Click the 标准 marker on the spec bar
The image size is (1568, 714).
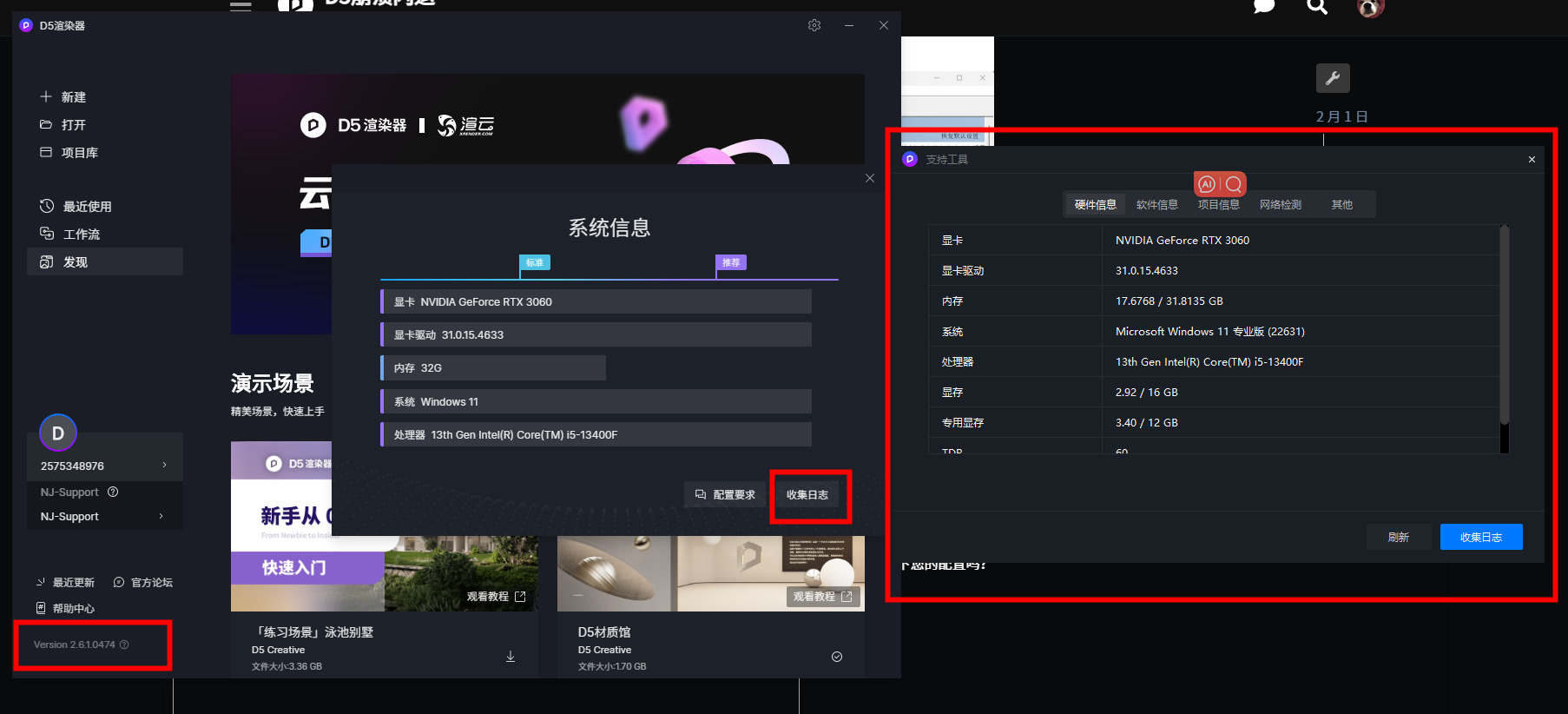535,262
